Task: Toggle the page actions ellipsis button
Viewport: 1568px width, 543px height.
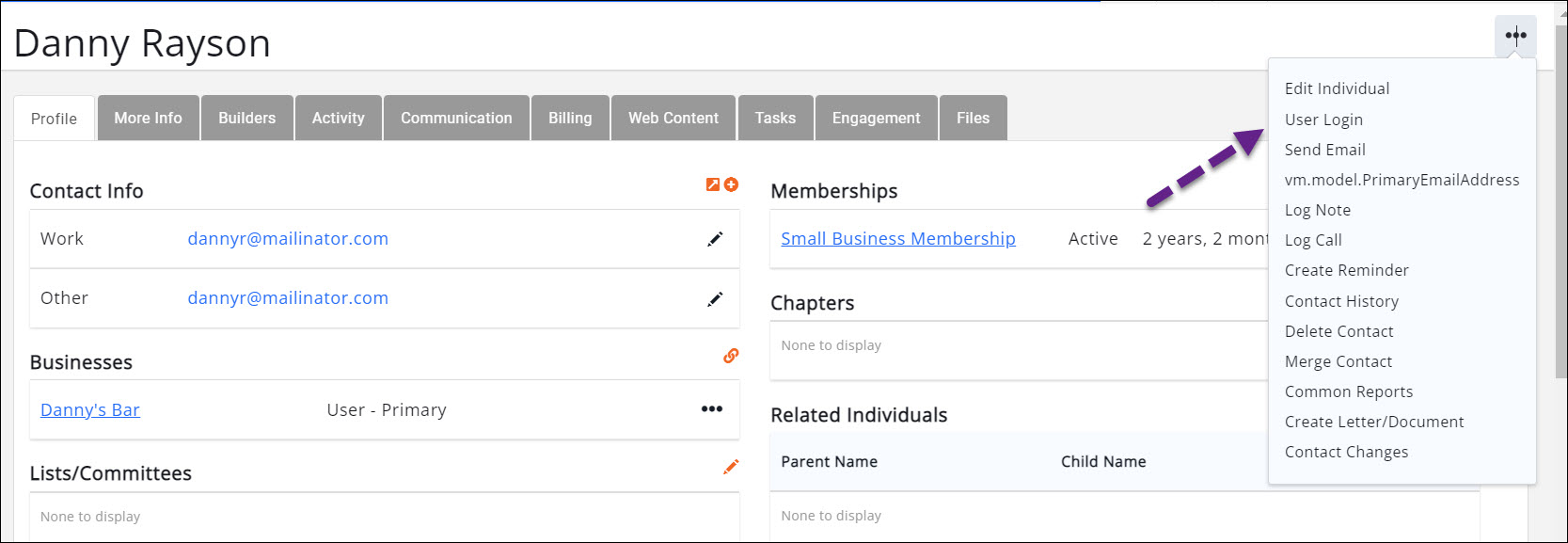Action: 1515,37
